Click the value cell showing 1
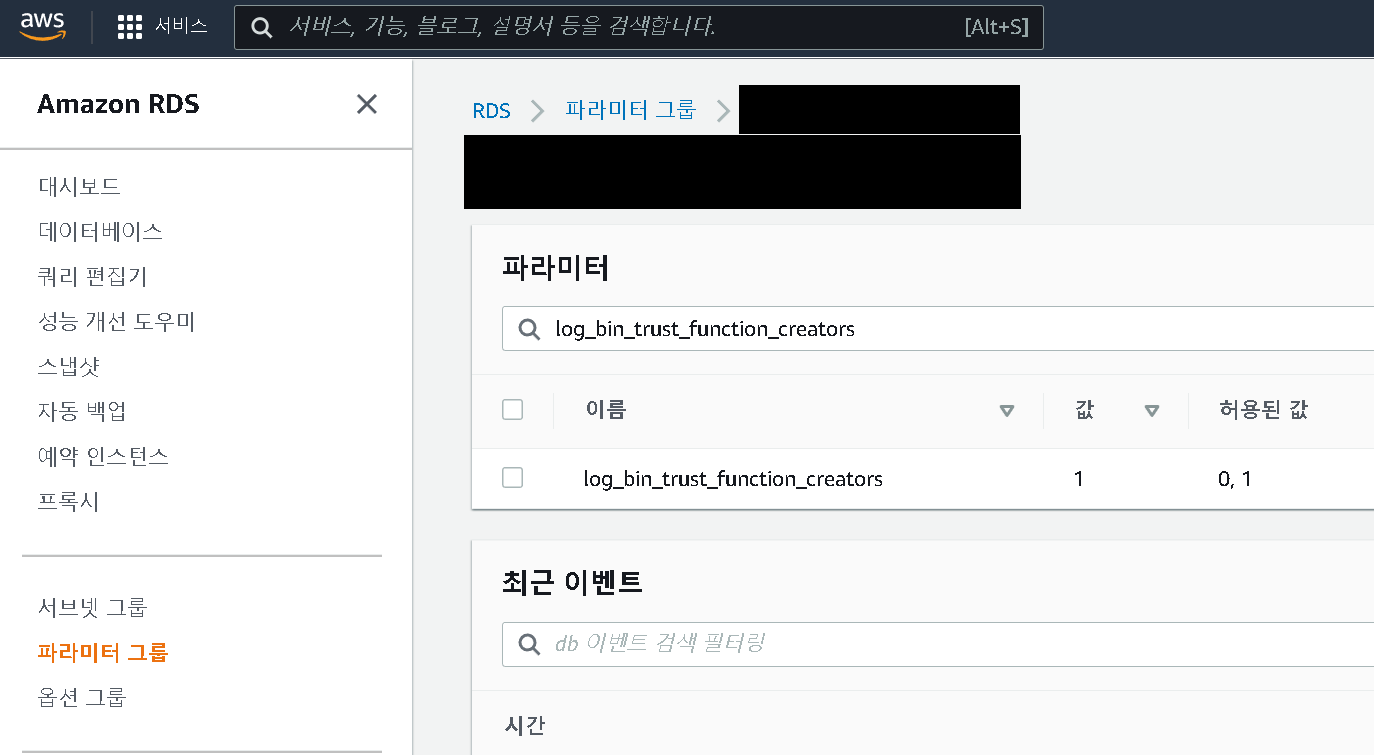The image size is (1374, 755). click(1079, 479)
